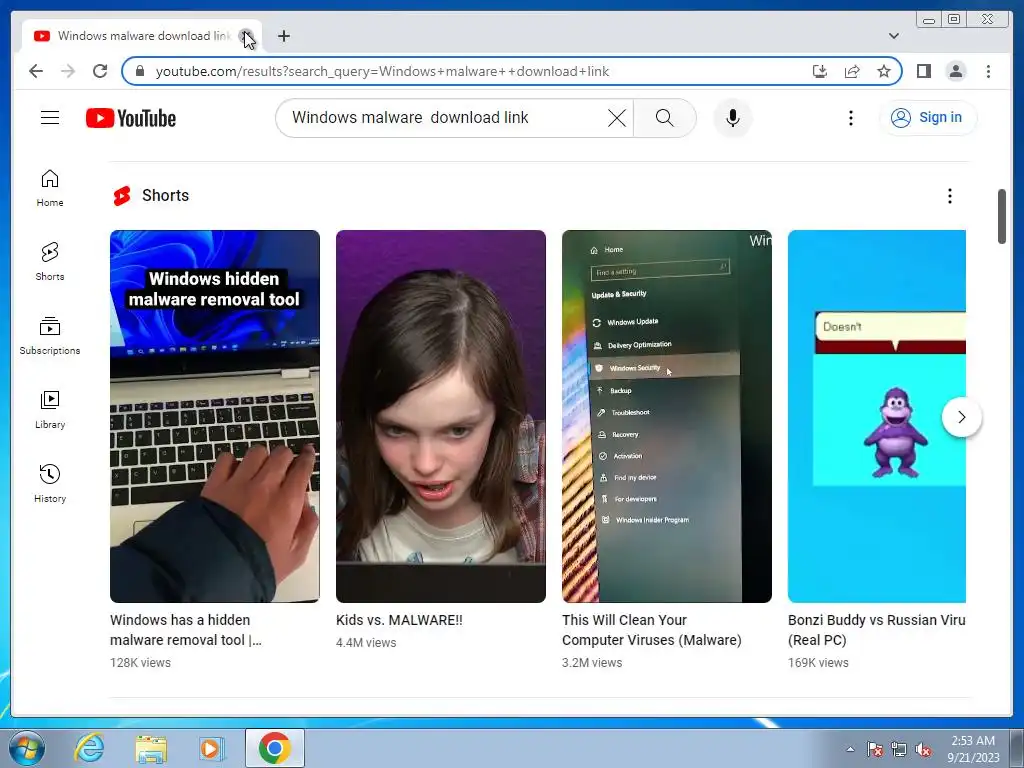
Task: Launch Internet Explorer from the taskbar
Action: pos(89,748)
